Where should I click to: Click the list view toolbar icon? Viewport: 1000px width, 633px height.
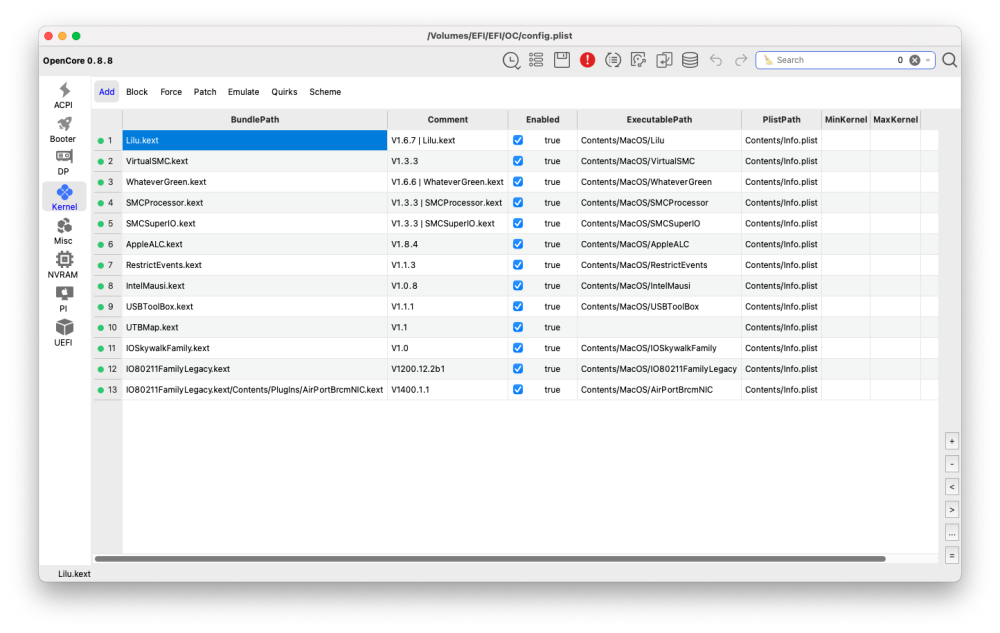[536, 60]
